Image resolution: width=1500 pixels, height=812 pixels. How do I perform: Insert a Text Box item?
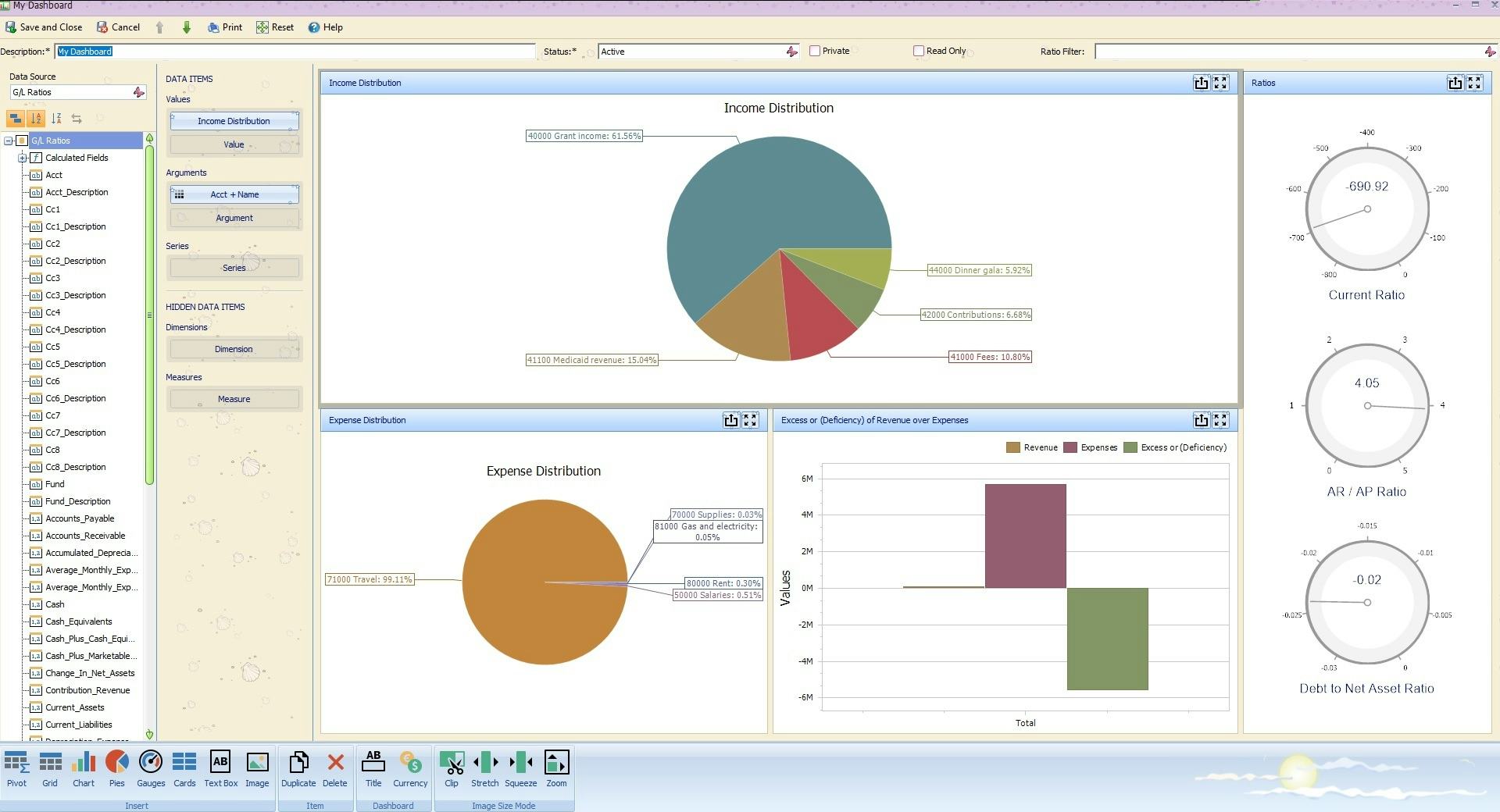[x=221, y=769]
